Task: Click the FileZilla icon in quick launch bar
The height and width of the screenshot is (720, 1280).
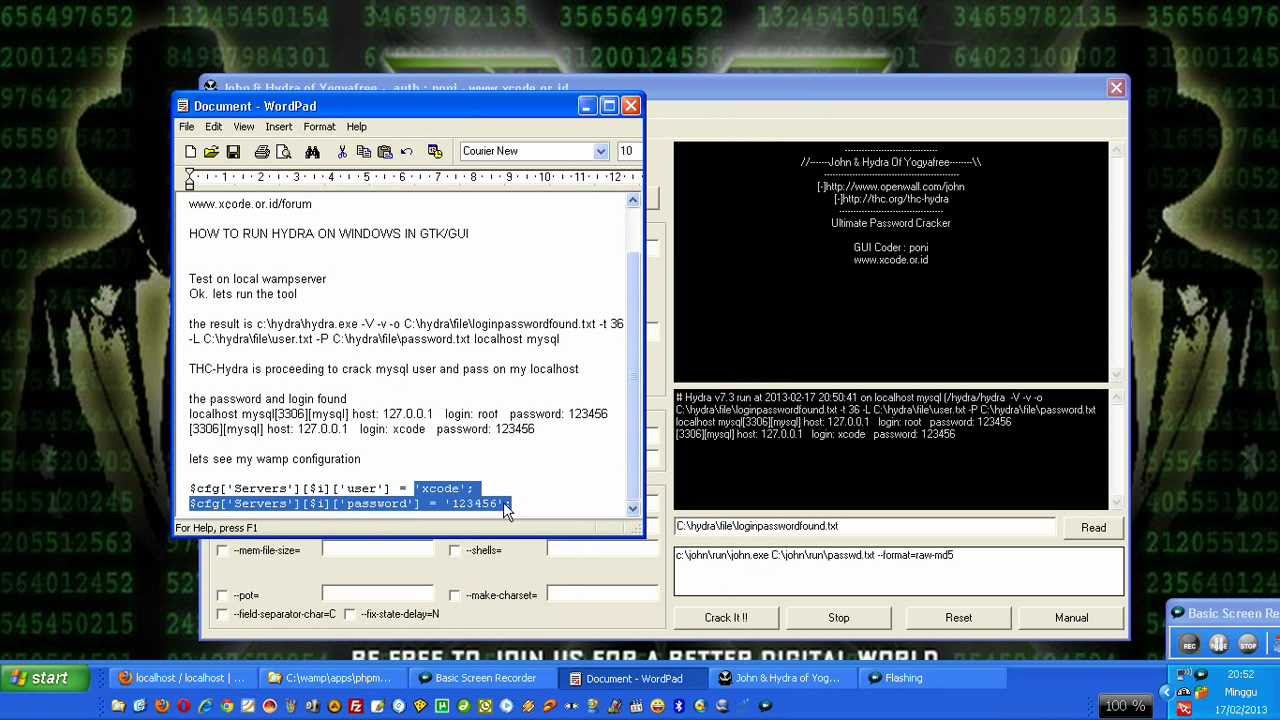Action: [x=356, y=706]
